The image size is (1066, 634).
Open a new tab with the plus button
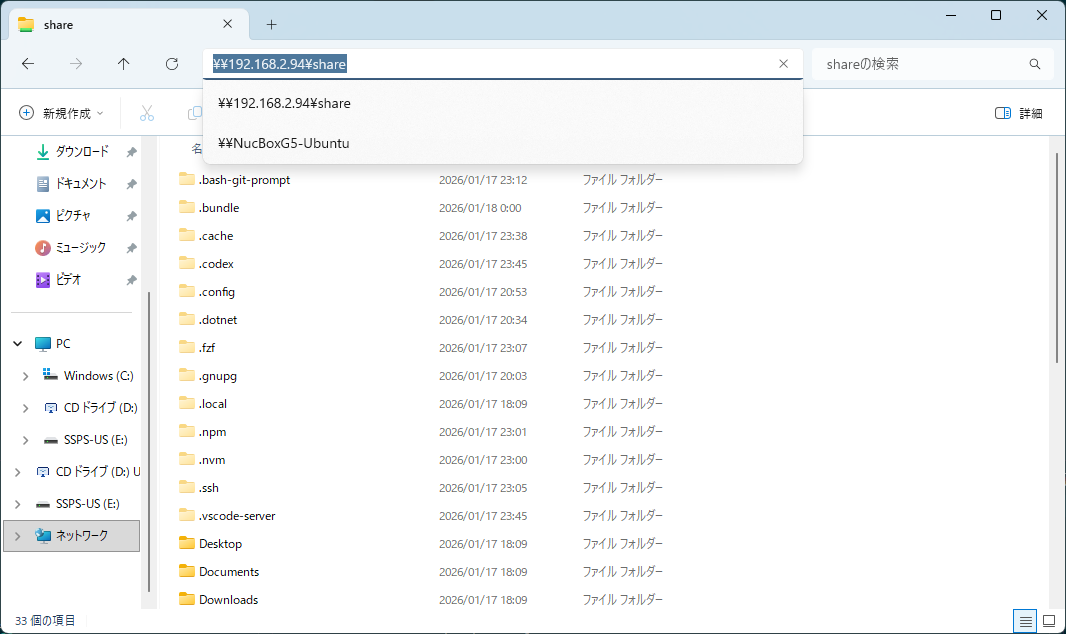click(x=274, y=23)
